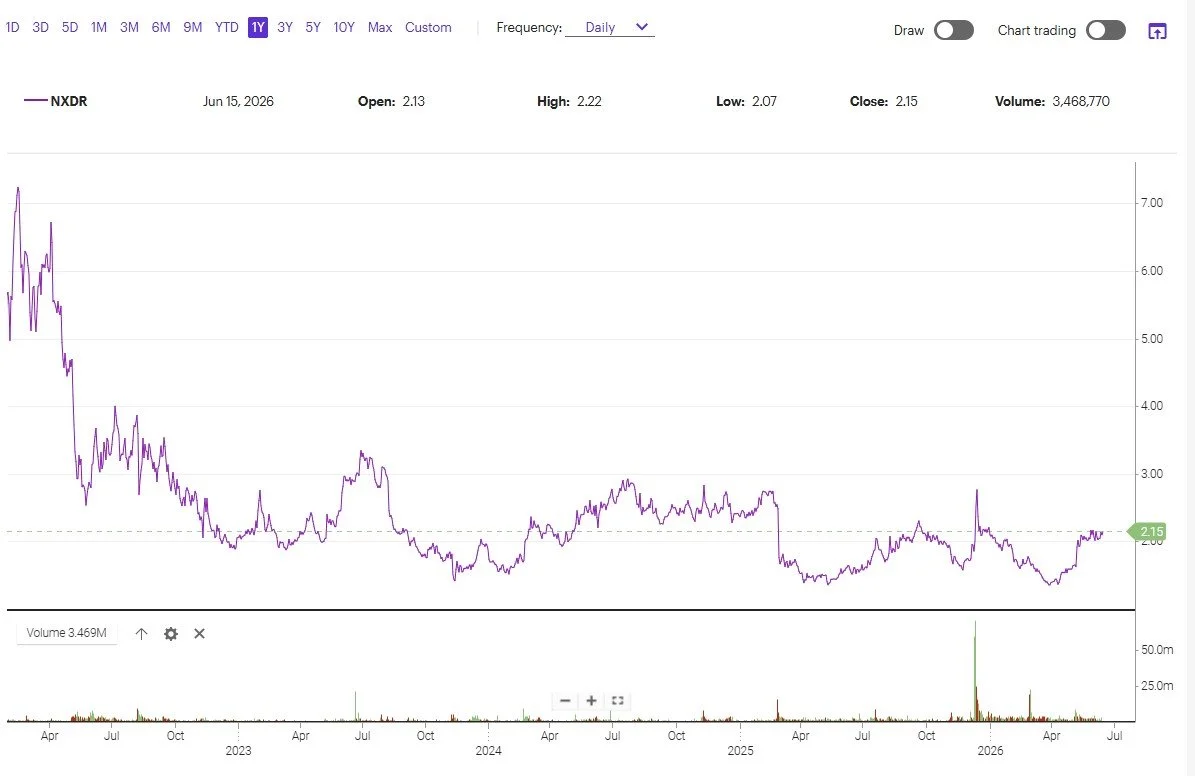Select the 1M time range

click(x=99, y=27)
